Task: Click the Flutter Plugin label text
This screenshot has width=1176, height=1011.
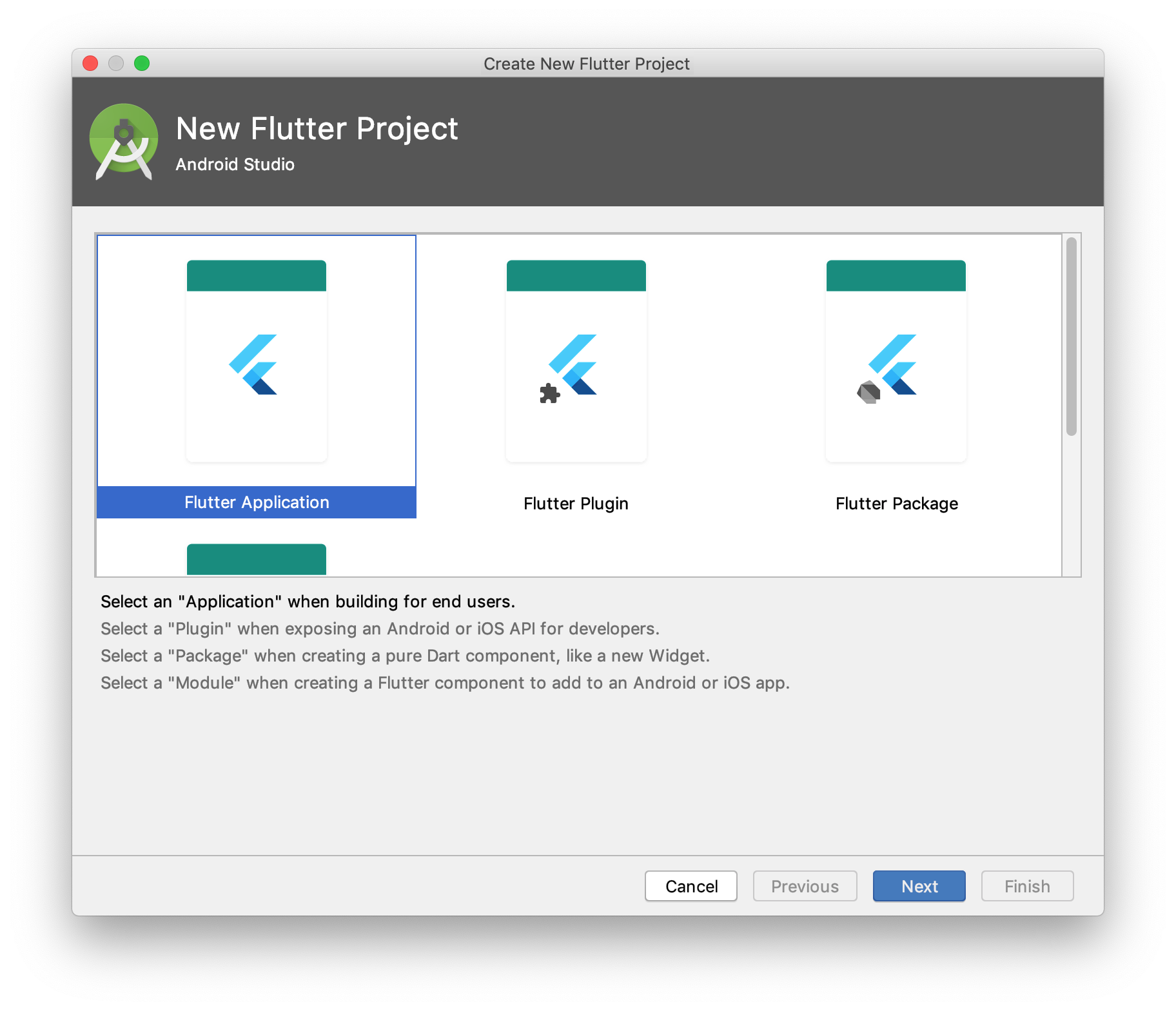Action: pyautogui.click(x=576, y=504)
